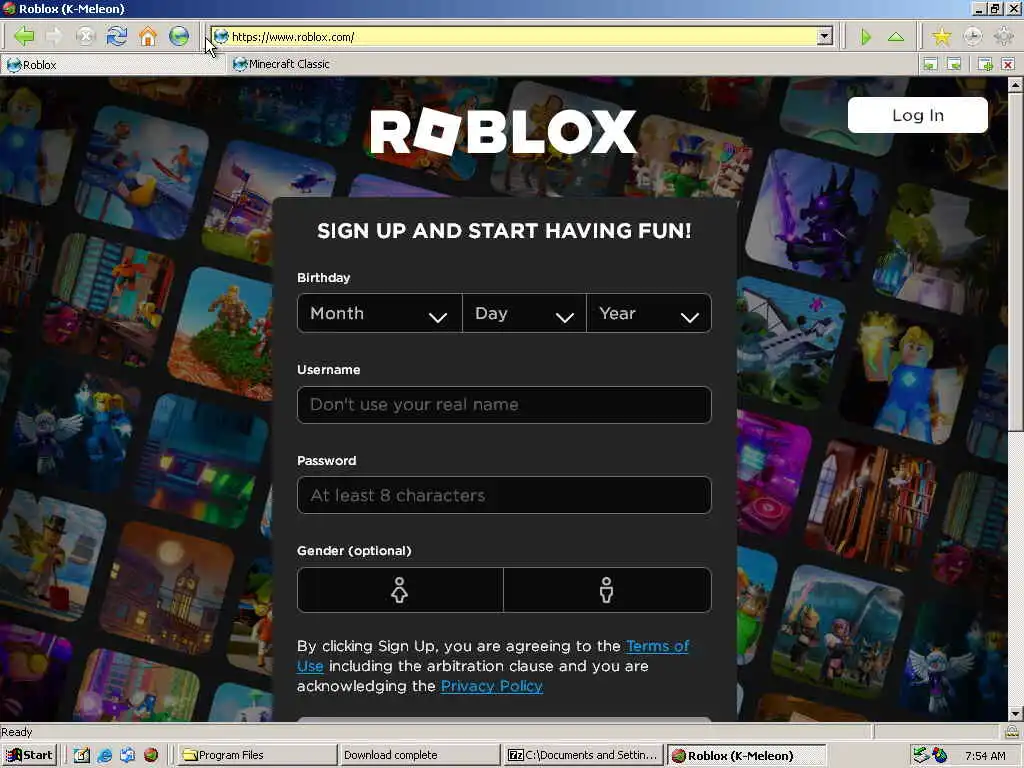Viewport: 1024px width, 768px height.
Task: Click the globe Search icon in toolbar
Action: (x=179, y=36)
